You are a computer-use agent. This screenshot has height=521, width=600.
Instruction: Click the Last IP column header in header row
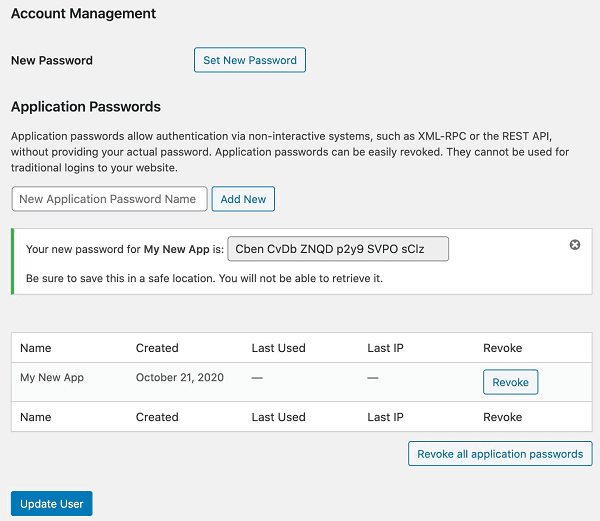(385, 348)
